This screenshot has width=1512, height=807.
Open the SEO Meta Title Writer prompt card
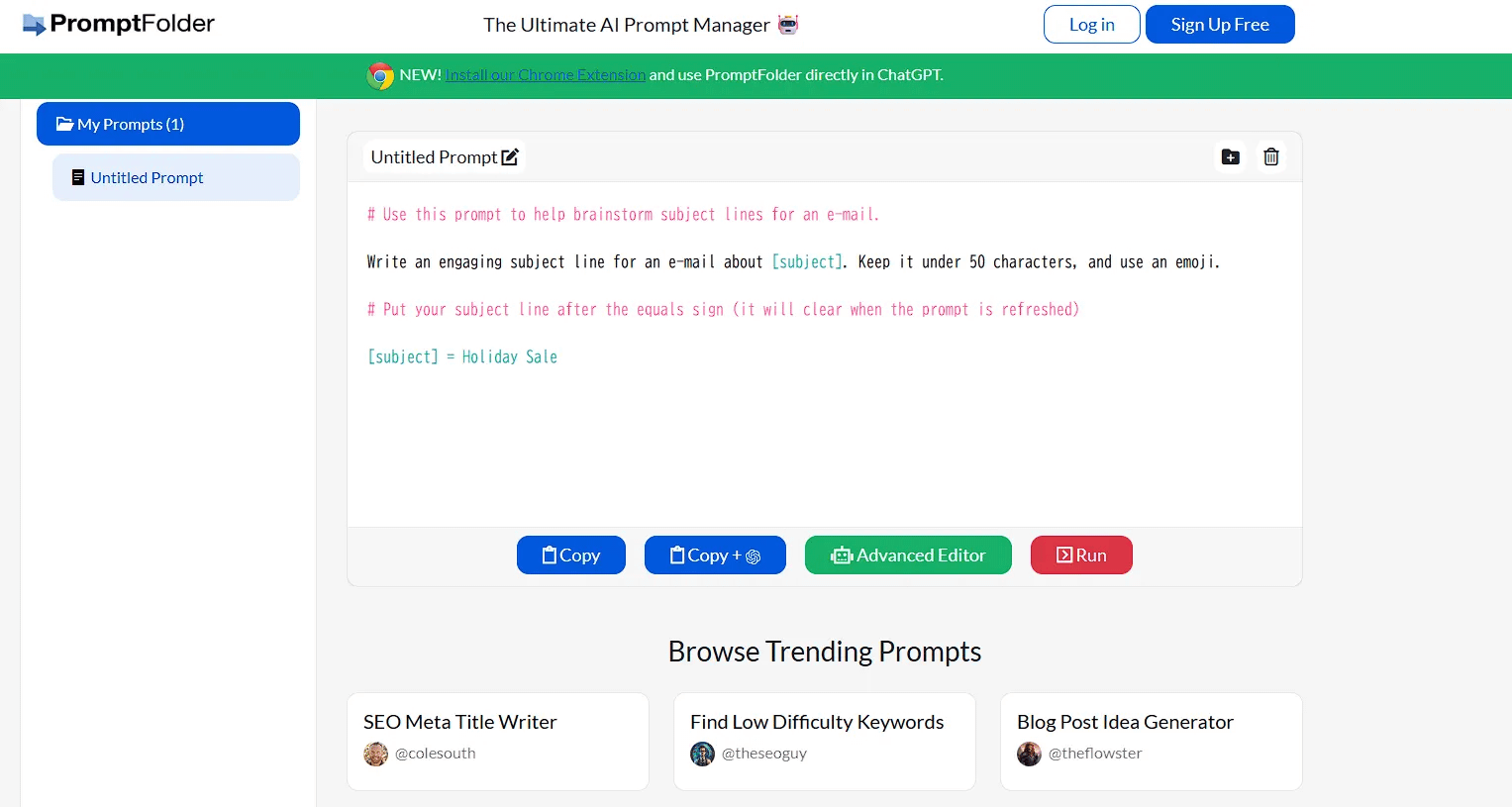(x=460, y=722)
